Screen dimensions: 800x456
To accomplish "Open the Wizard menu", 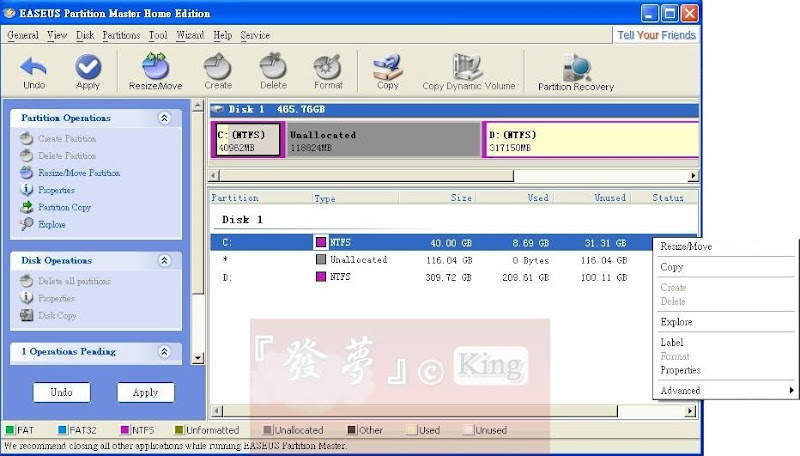I will coord(190,35).
